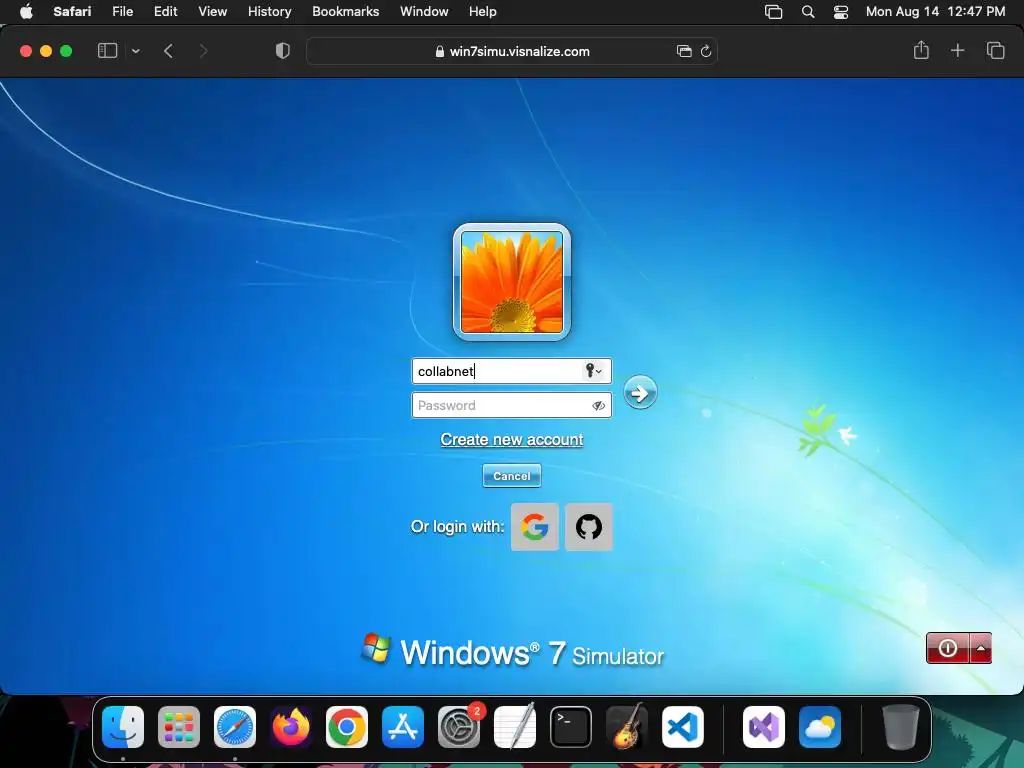Open the Edit menu

click(165, 12)
